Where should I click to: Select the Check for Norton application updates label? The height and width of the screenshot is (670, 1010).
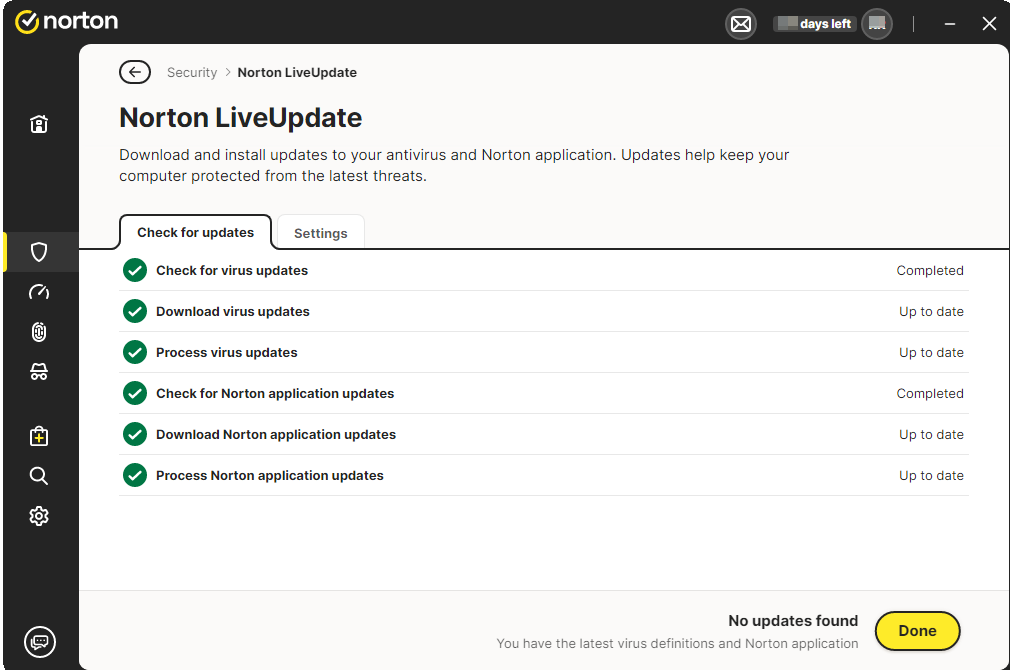[x=275, y=394]
